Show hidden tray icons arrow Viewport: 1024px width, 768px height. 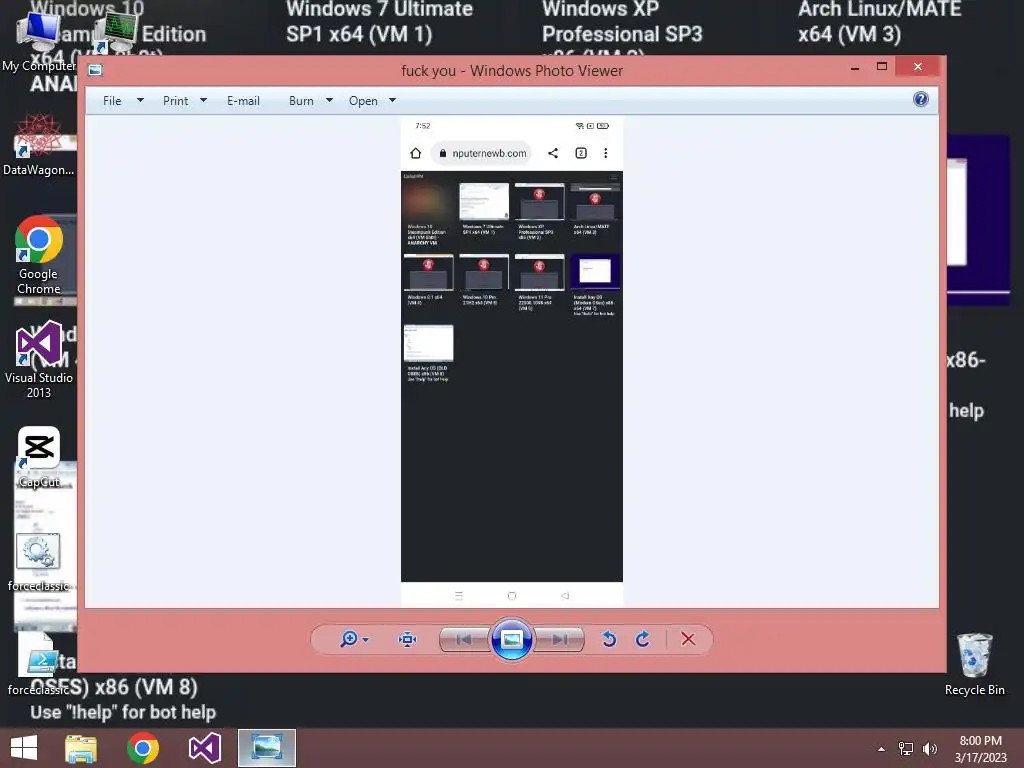pos(882,749)
